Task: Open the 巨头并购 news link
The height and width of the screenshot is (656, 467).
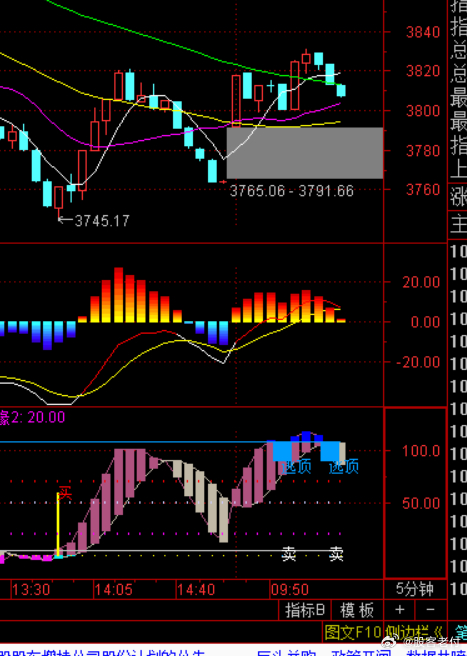Action: pos(288,653)
